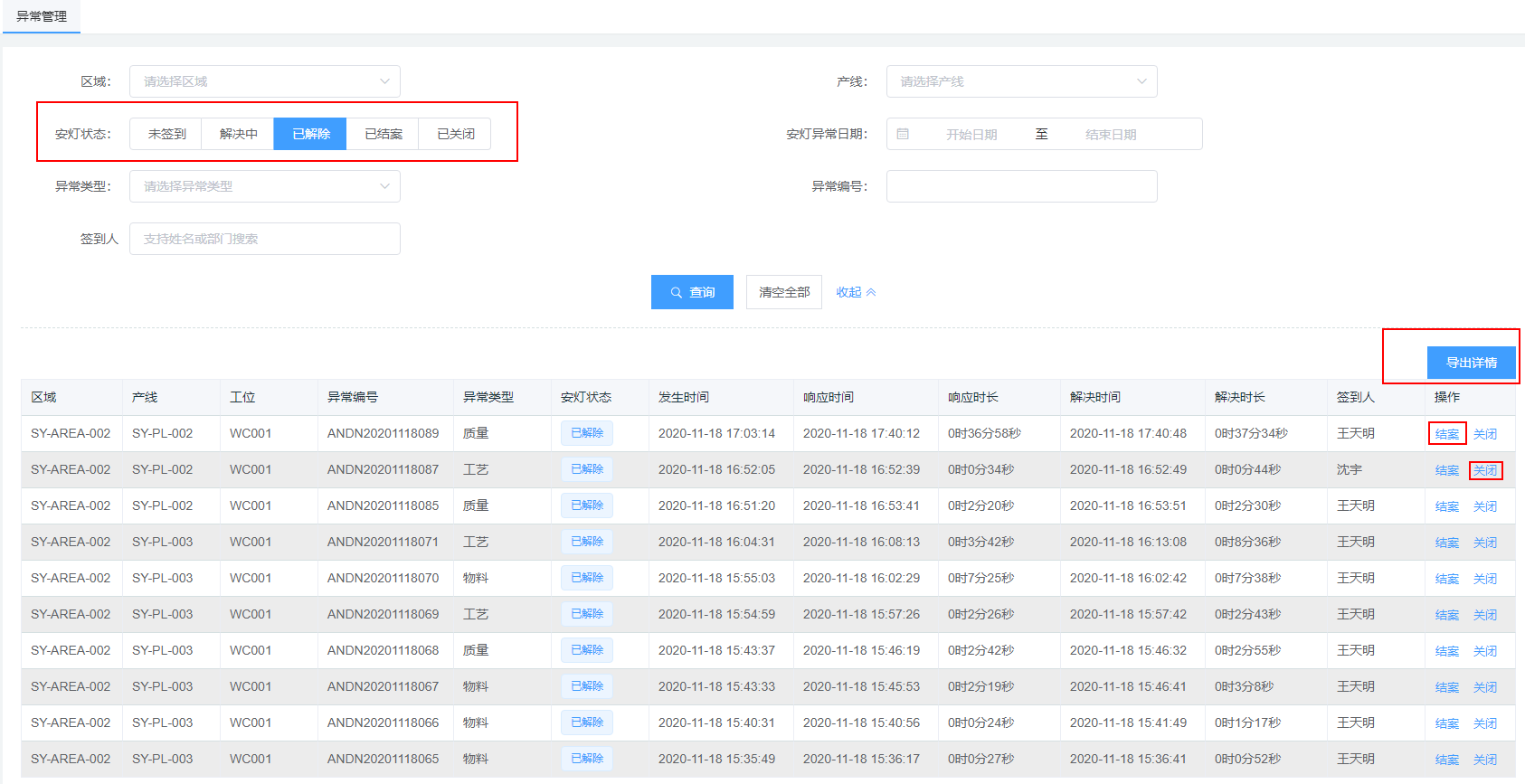
Task: Click the calendar icon in date range field
Action: [903, 134]
